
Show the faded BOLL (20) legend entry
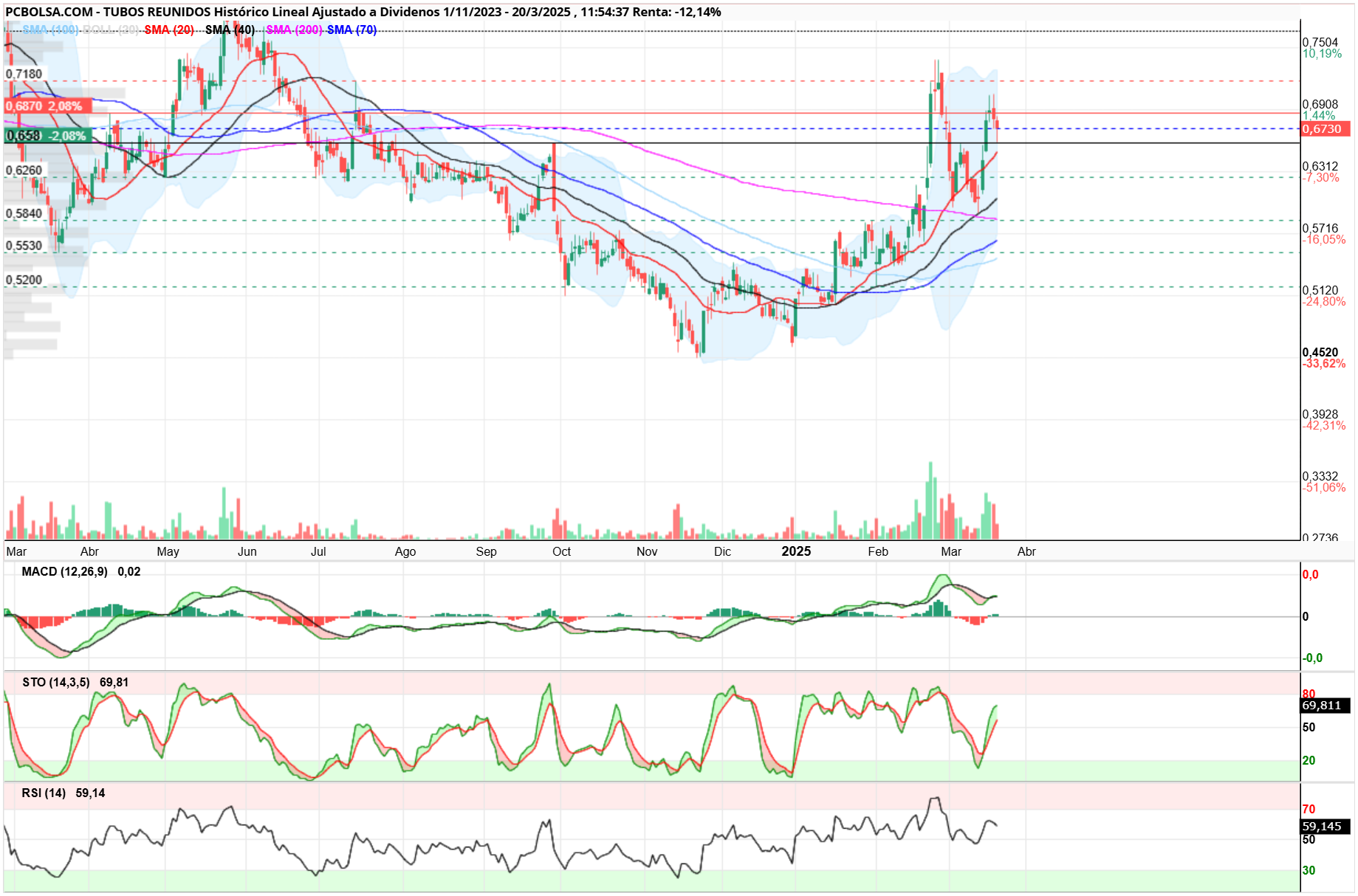110,30
